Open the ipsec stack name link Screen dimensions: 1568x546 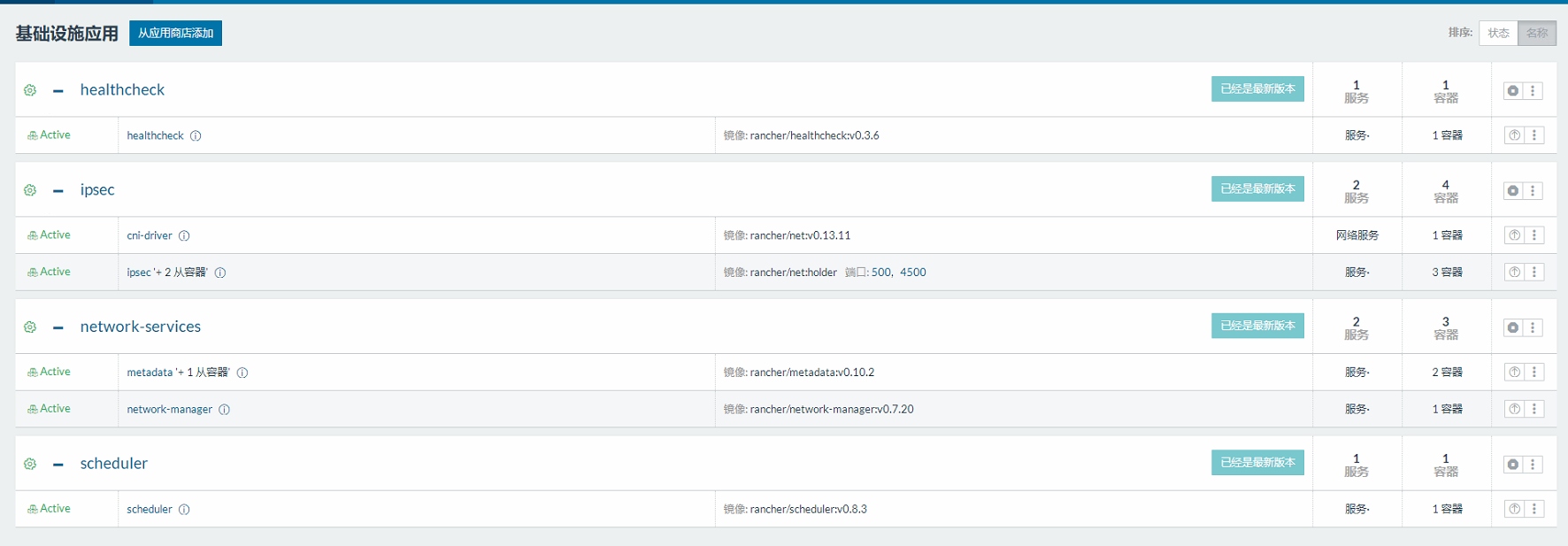(x=97, y=190)
